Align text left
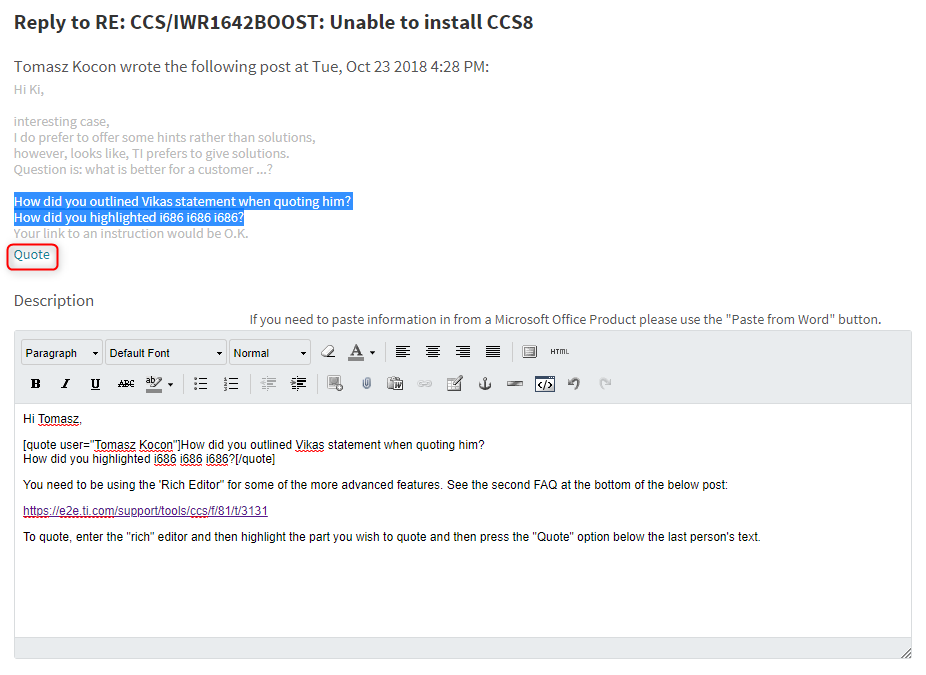Screen dimensions: 926x675 click(403, 352)
